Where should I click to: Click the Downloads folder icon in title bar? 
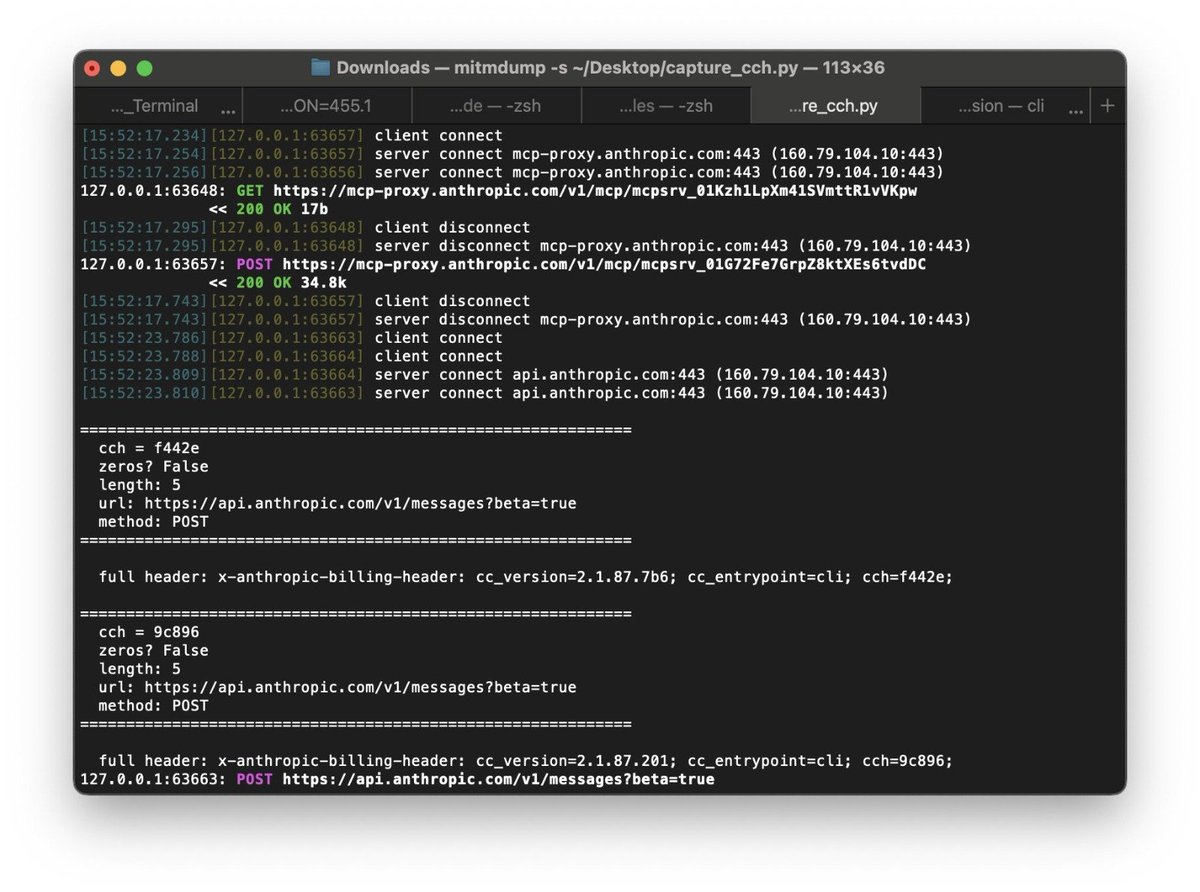(320, 68)
